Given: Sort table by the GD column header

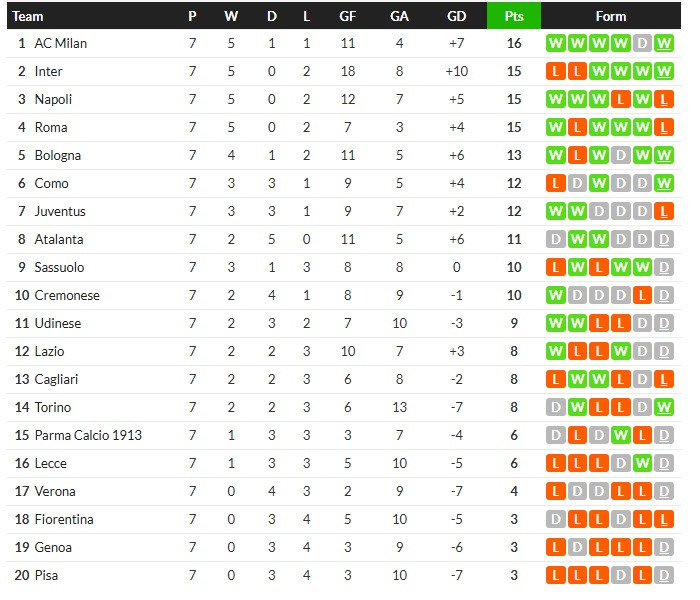Looking at the screenshot, I should [456, 16].
